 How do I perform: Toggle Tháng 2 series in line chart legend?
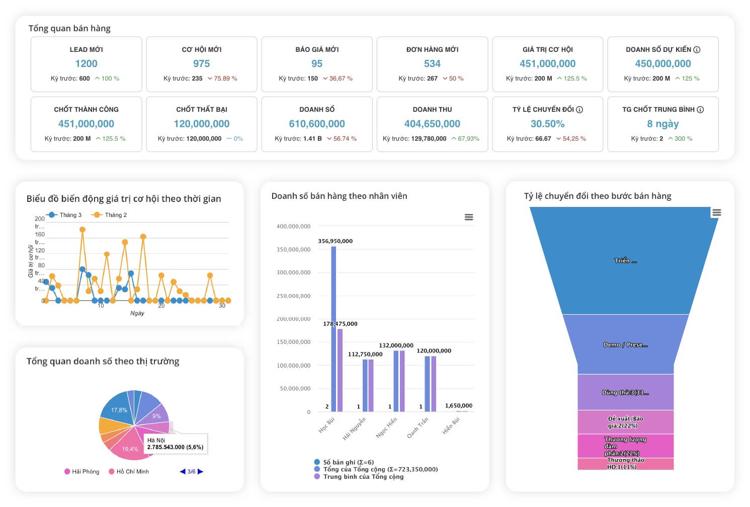click(x=111, y=215)
